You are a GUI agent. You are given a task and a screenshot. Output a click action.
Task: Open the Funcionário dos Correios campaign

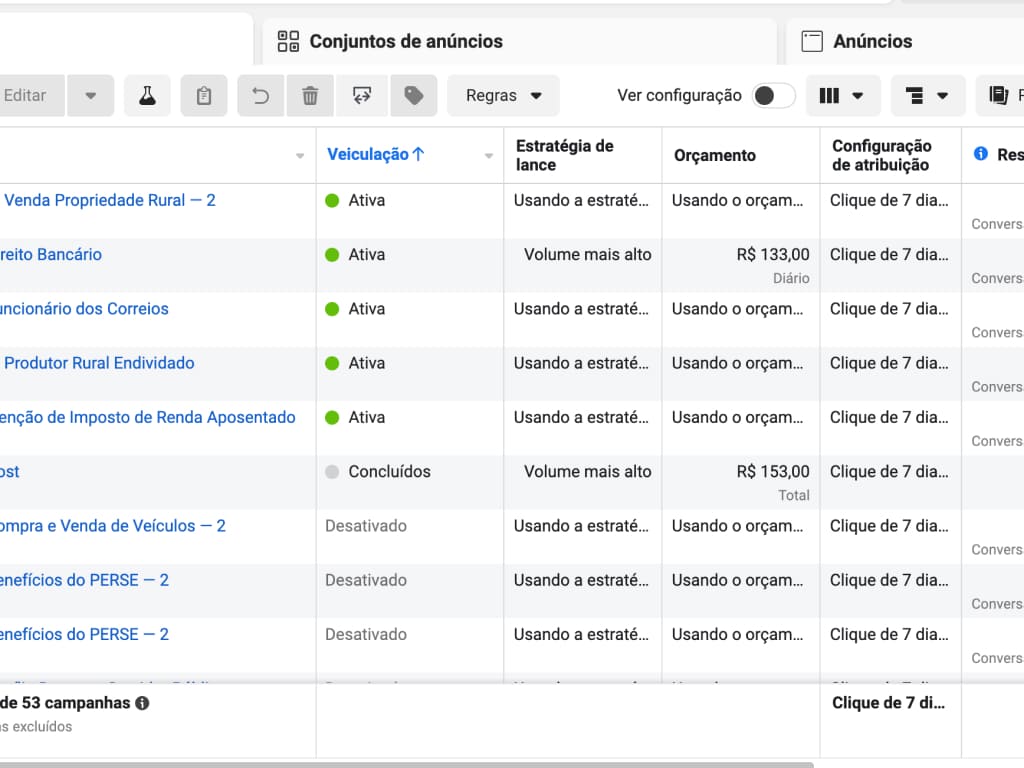[84, 309]
